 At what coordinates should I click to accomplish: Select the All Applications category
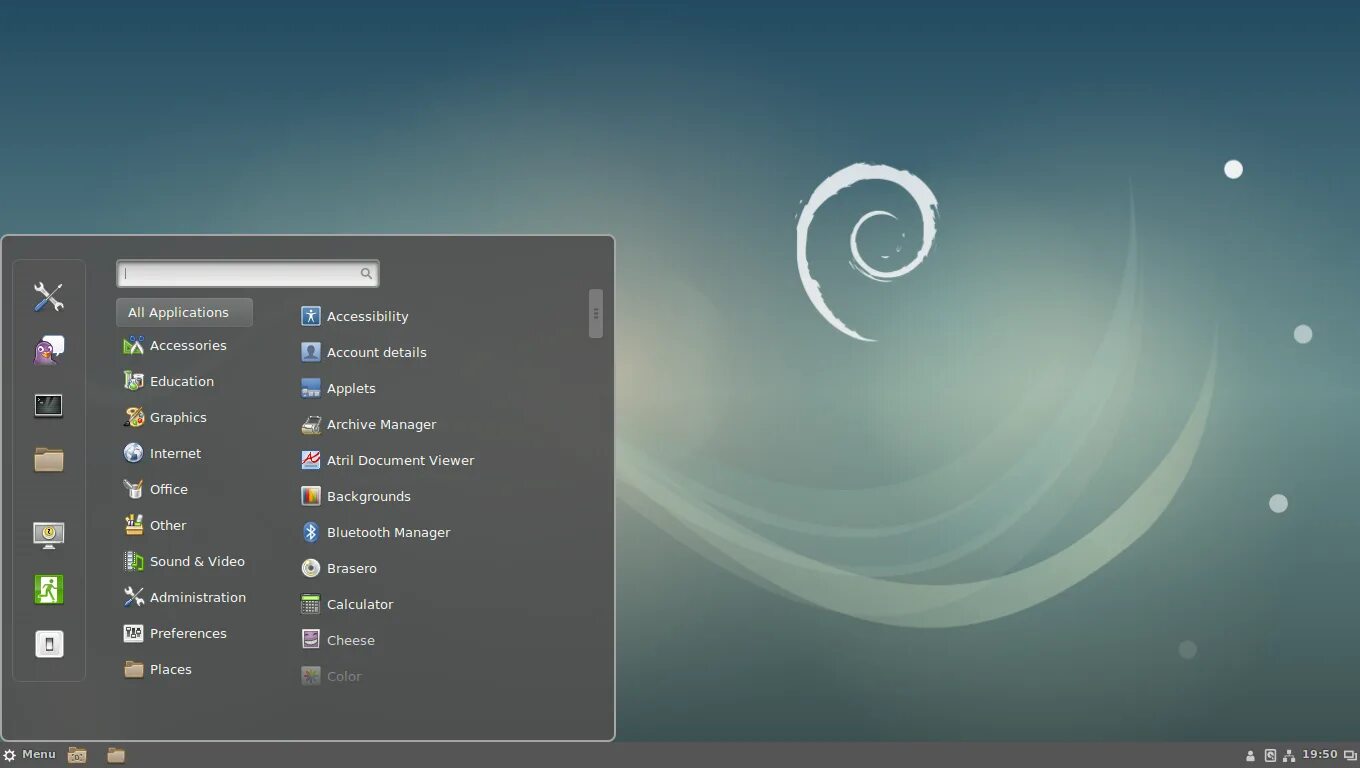pos(184,312)
